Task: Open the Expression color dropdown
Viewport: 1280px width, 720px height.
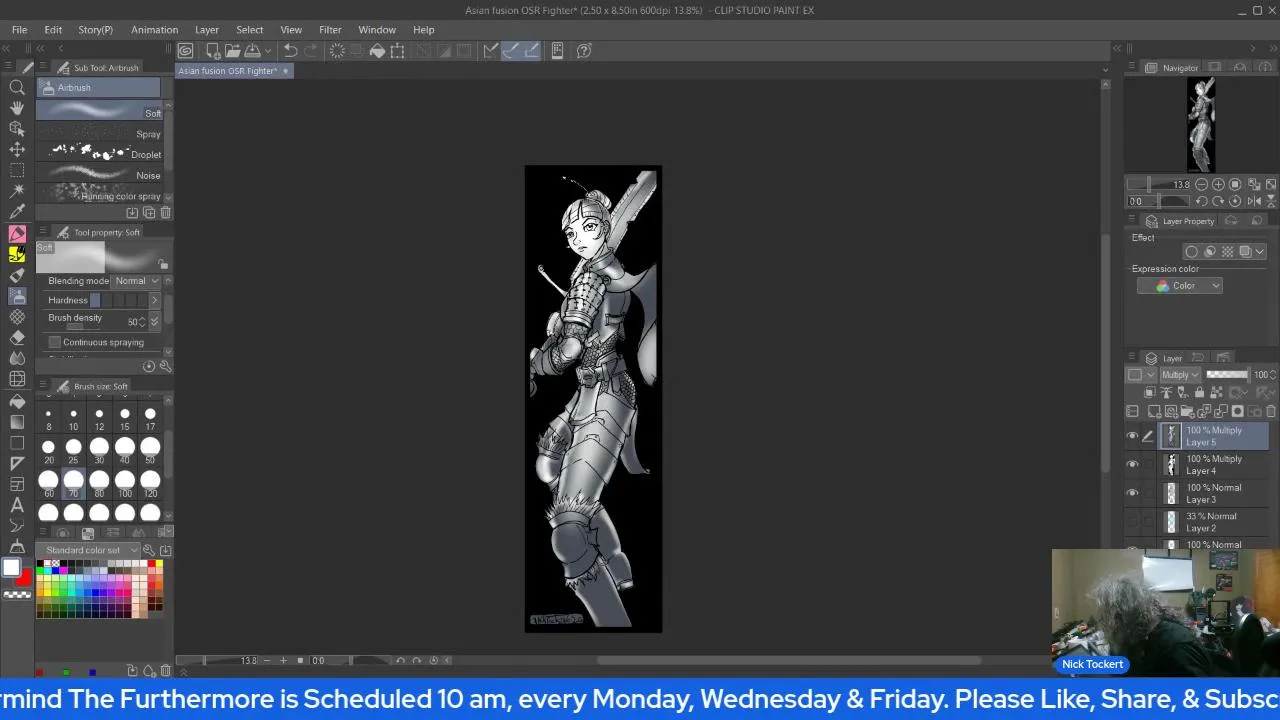Action: pos(1180,286)
